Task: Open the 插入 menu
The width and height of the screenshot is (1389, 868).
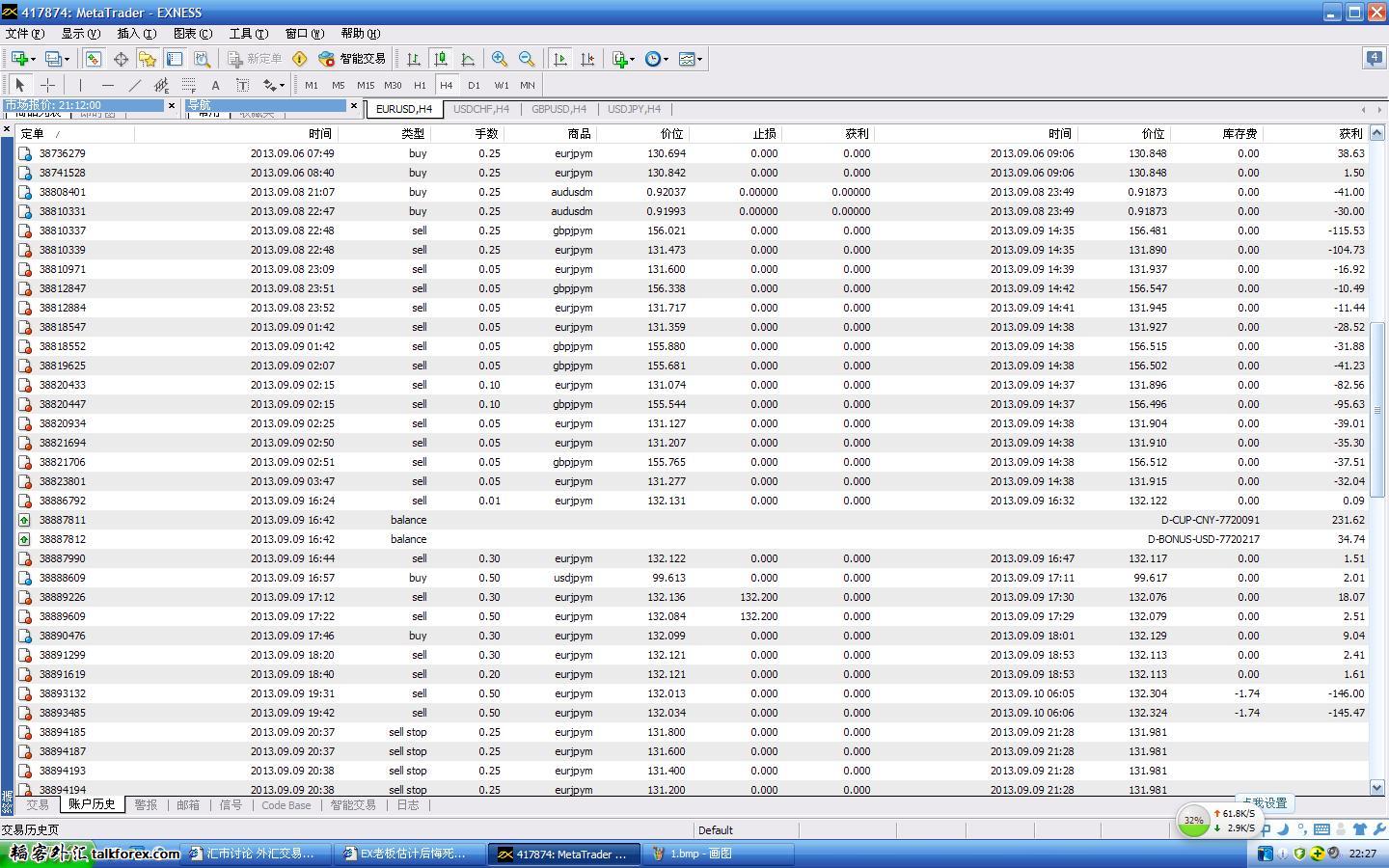Action: (136, 34)
